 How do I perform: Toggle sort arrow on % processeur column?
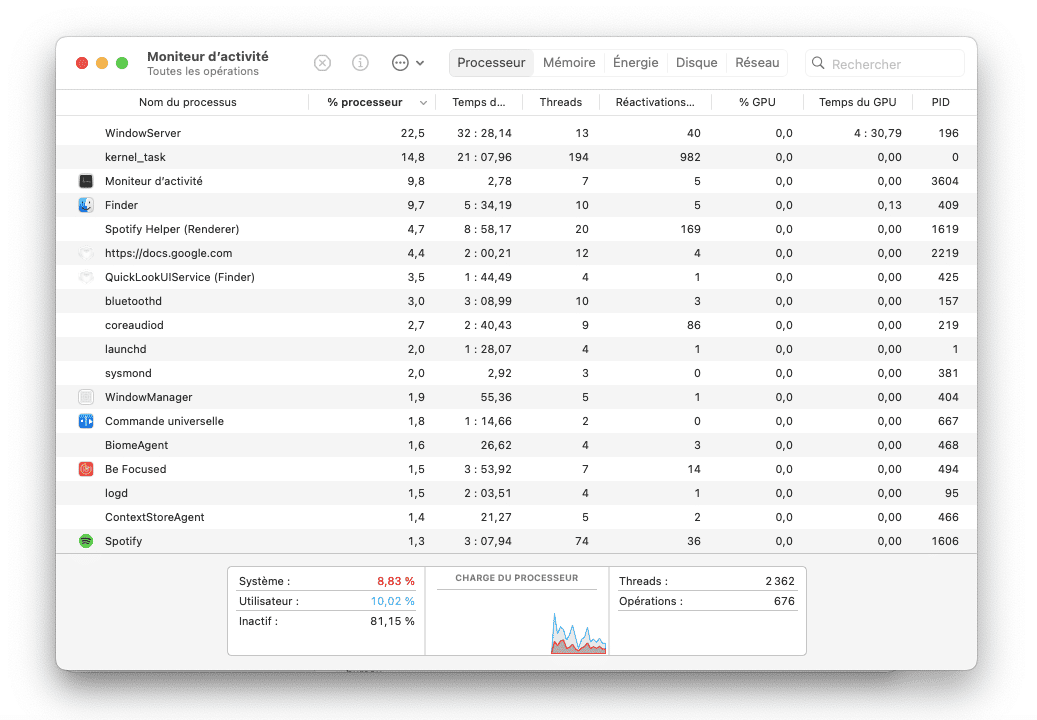[x=423, y=103]
